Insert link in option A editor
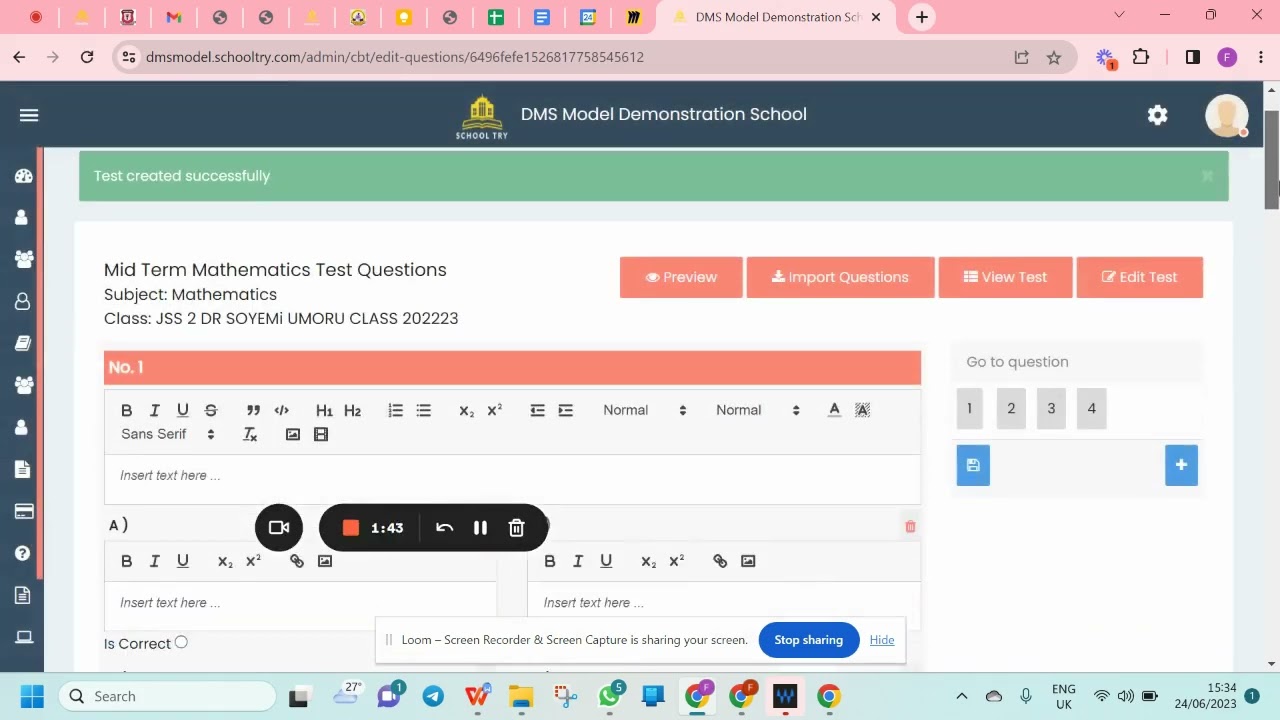Viewport: 1280px width, 720px height. pyautogui.click(x=296, y=561)
